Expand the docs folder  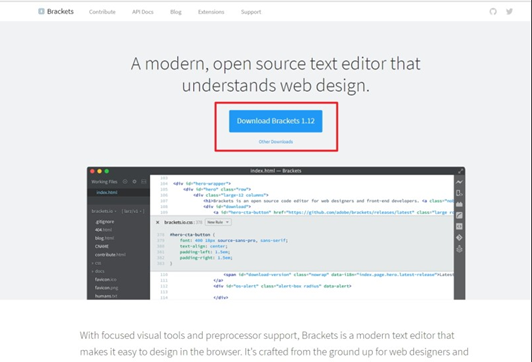click(98, 271)
